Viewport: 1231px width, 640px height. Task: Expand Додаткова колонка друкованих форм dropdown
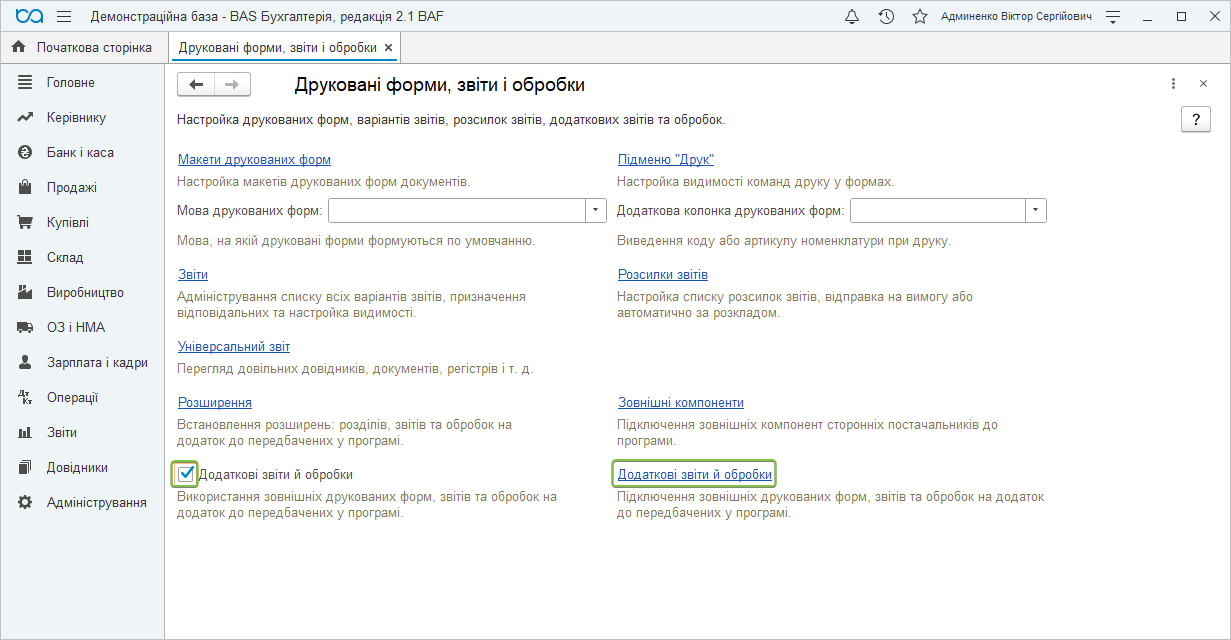[1036, 210]
